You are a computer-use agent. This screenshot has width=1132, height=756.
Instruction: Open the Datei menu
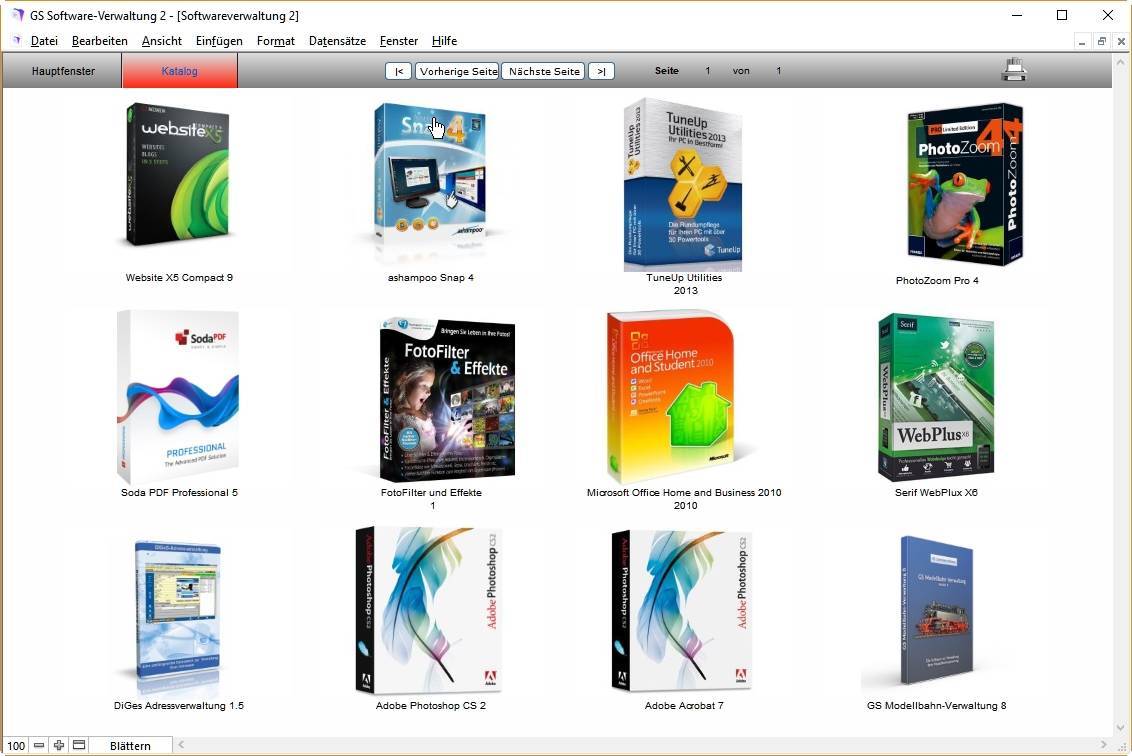(x=44, y=41)
